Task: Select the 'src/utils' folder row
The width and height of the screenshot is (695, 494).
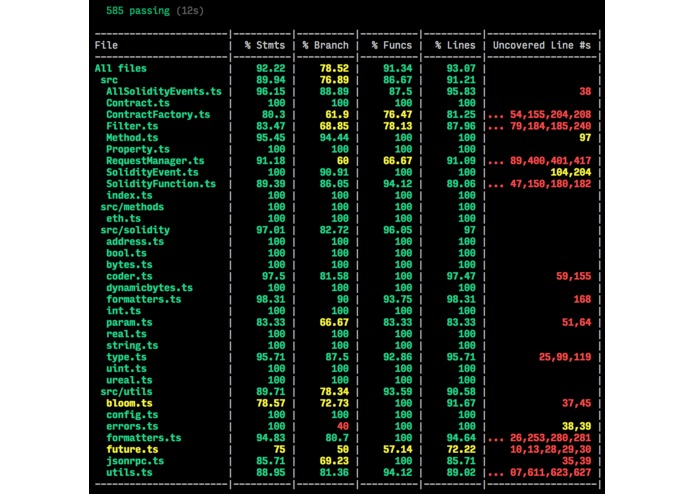Action: [x=126, y=392]
